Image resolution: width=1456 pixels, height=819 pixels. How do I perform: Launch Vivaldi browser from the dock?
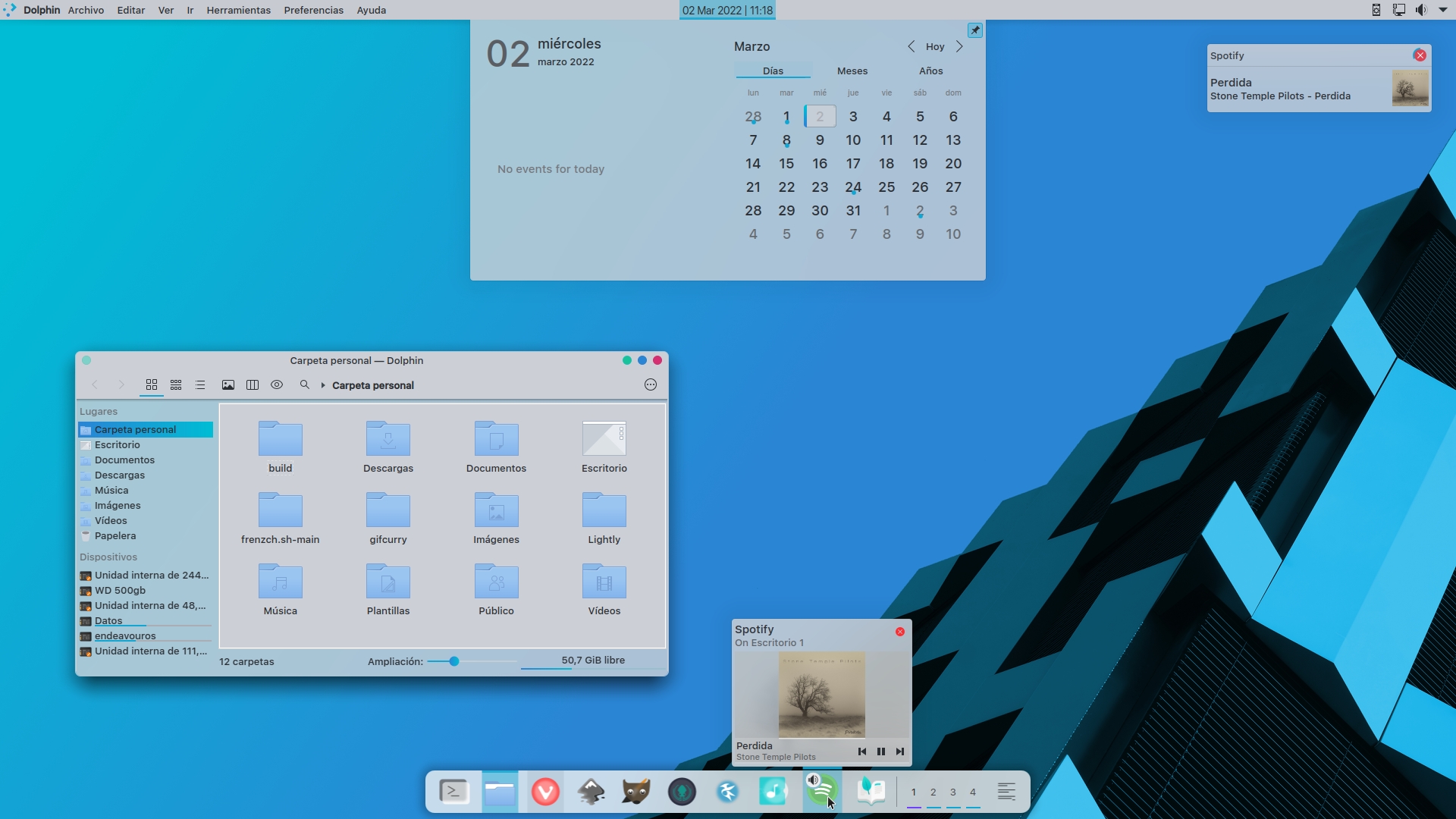[x=545, y=792]
